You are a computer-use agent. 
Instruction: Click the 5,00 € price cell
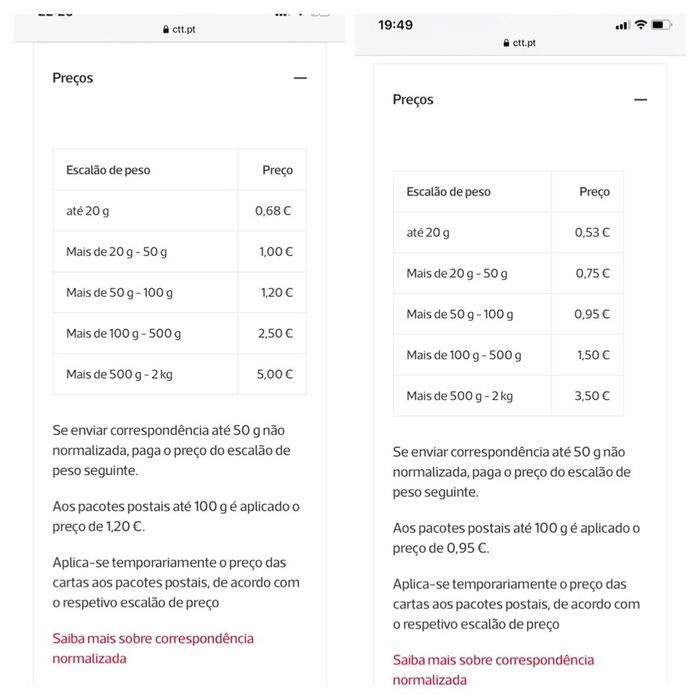coord(273,375)
